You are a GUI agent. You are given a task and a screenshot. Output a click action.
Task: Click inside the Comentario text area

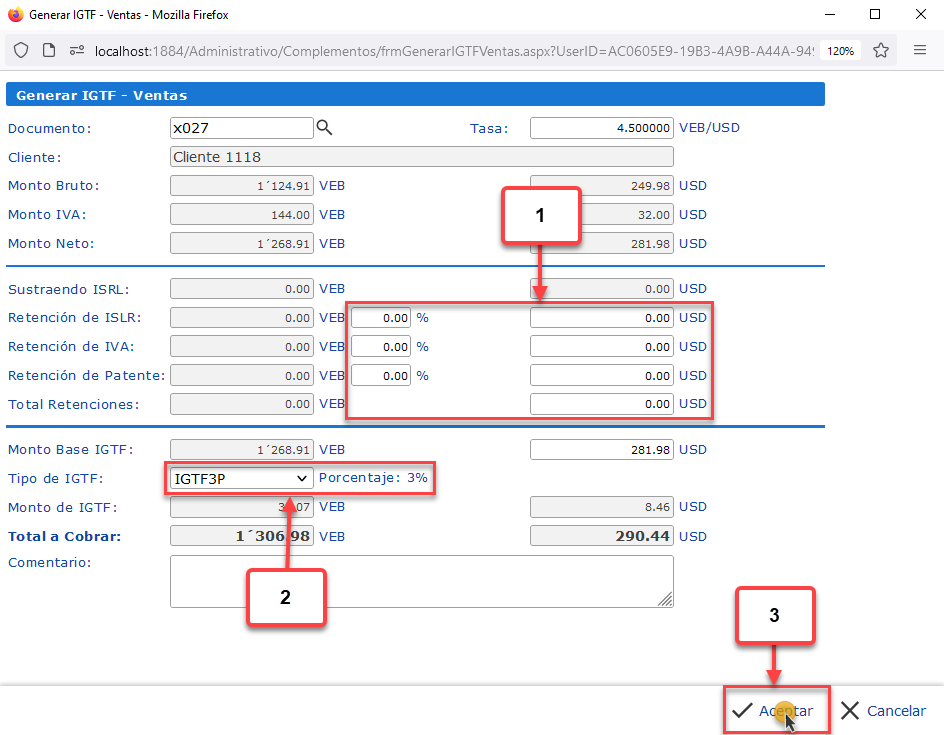click(x=421, y=581)
